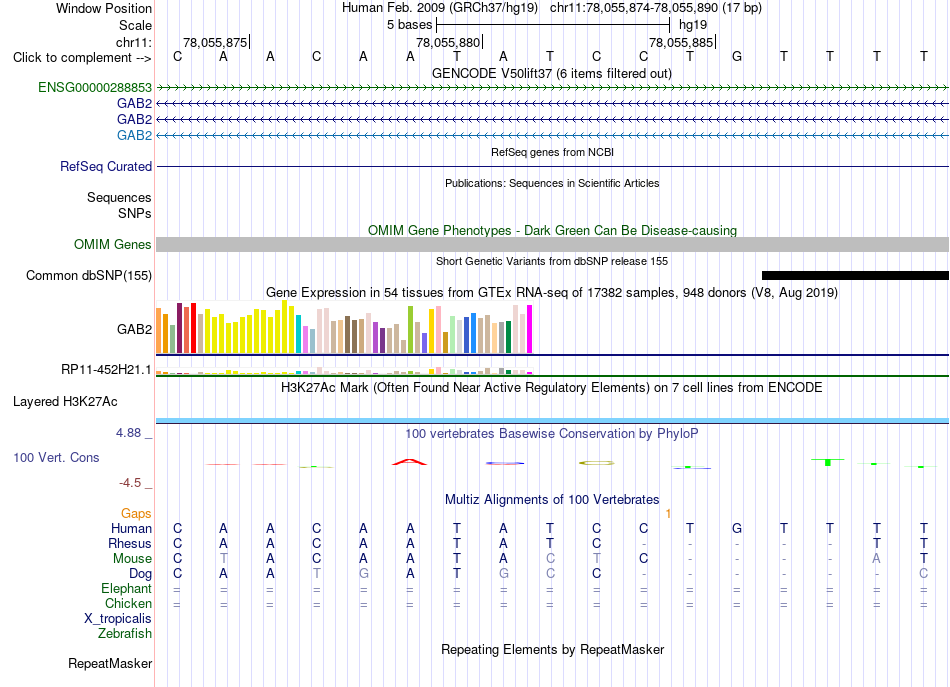Click the chr11: ruler label
This screenshot has height=687, width=950.
pos(134,42)
